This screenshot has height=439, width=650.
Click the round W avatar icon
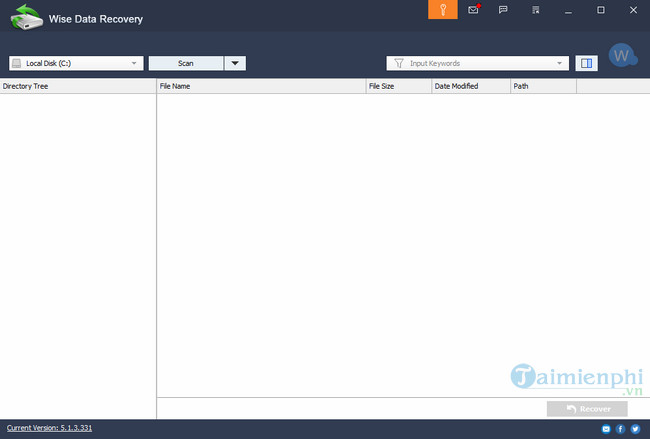(622, 55)
